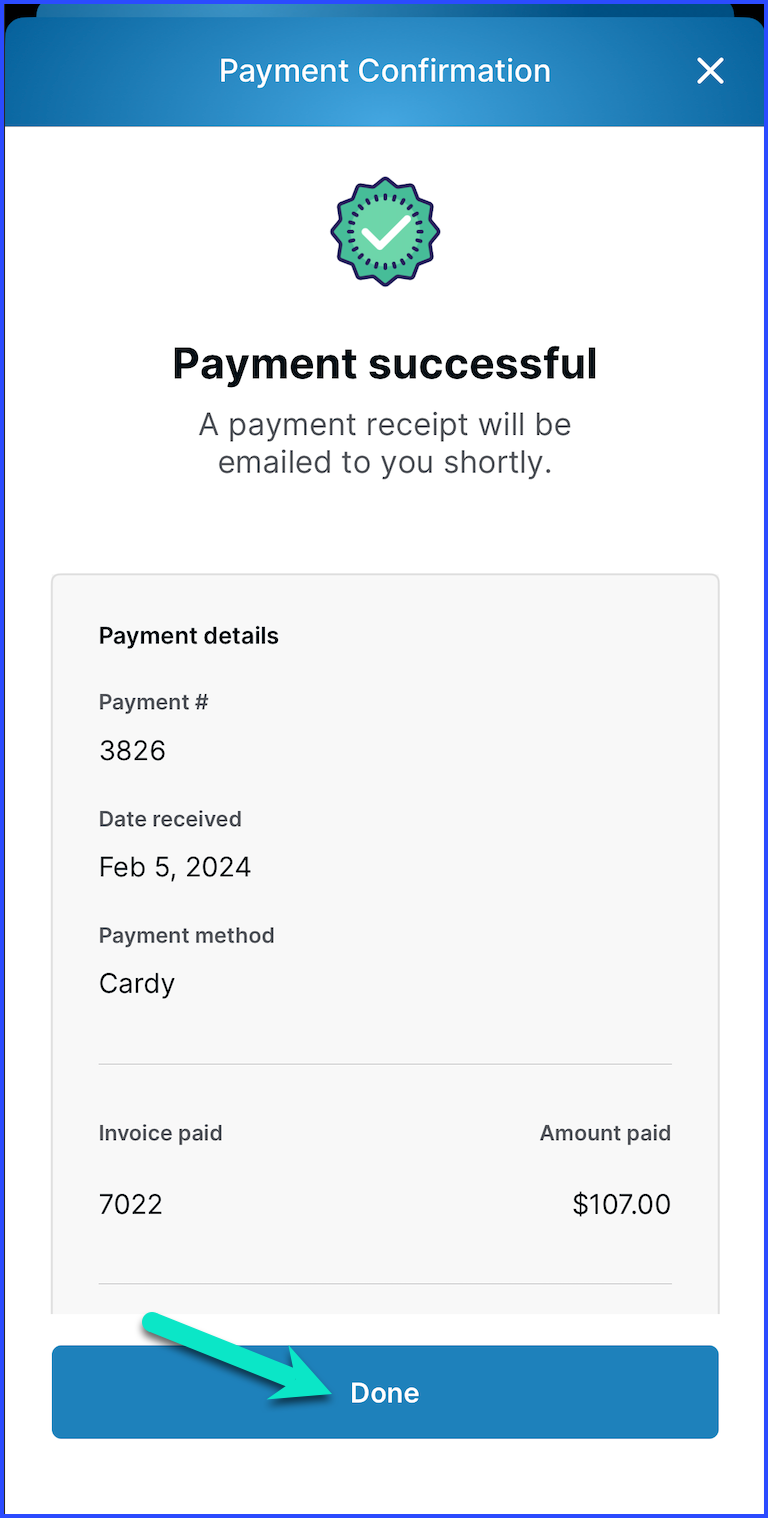Click the divider line above Invoice paid

tap(385, 1064)
